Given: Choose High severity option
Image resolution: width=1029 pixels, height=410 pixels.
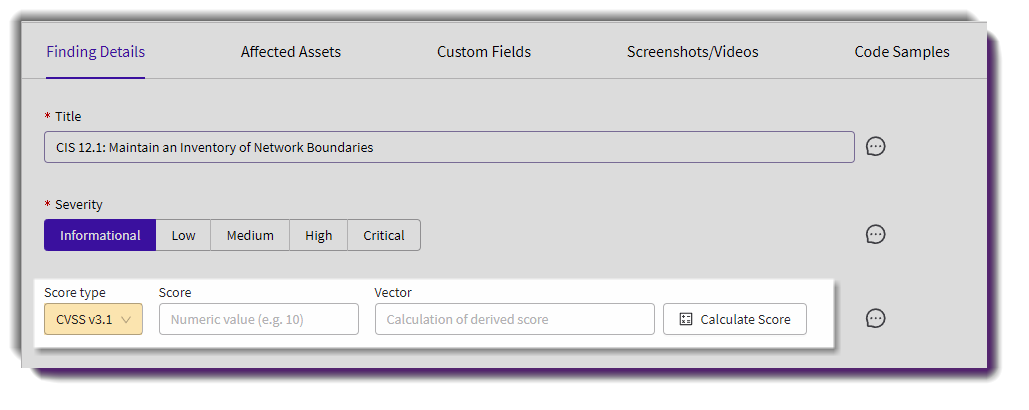Looking at the screenshot, I should 318,235.
